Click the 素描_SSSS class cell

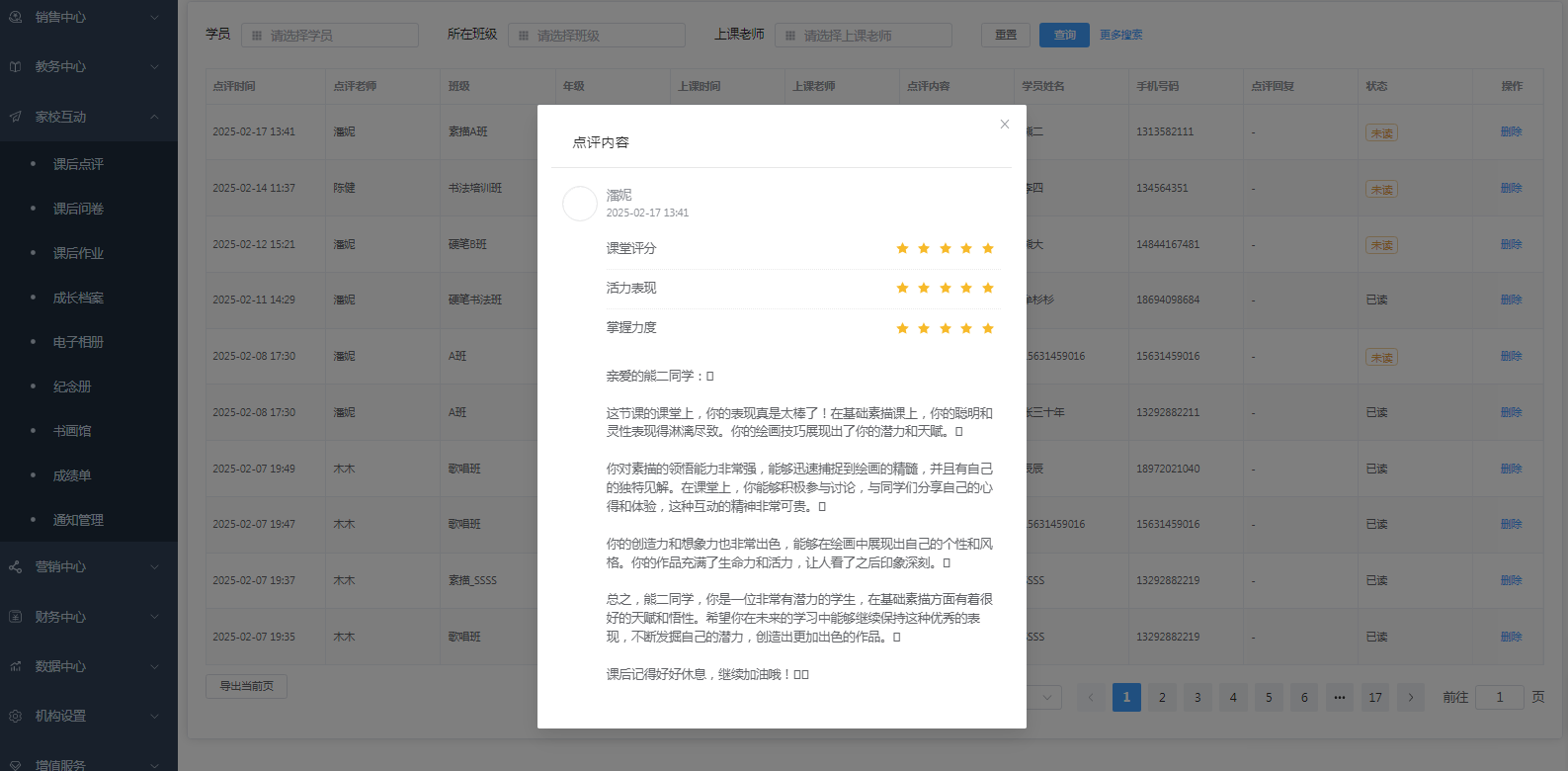[473, 580]
